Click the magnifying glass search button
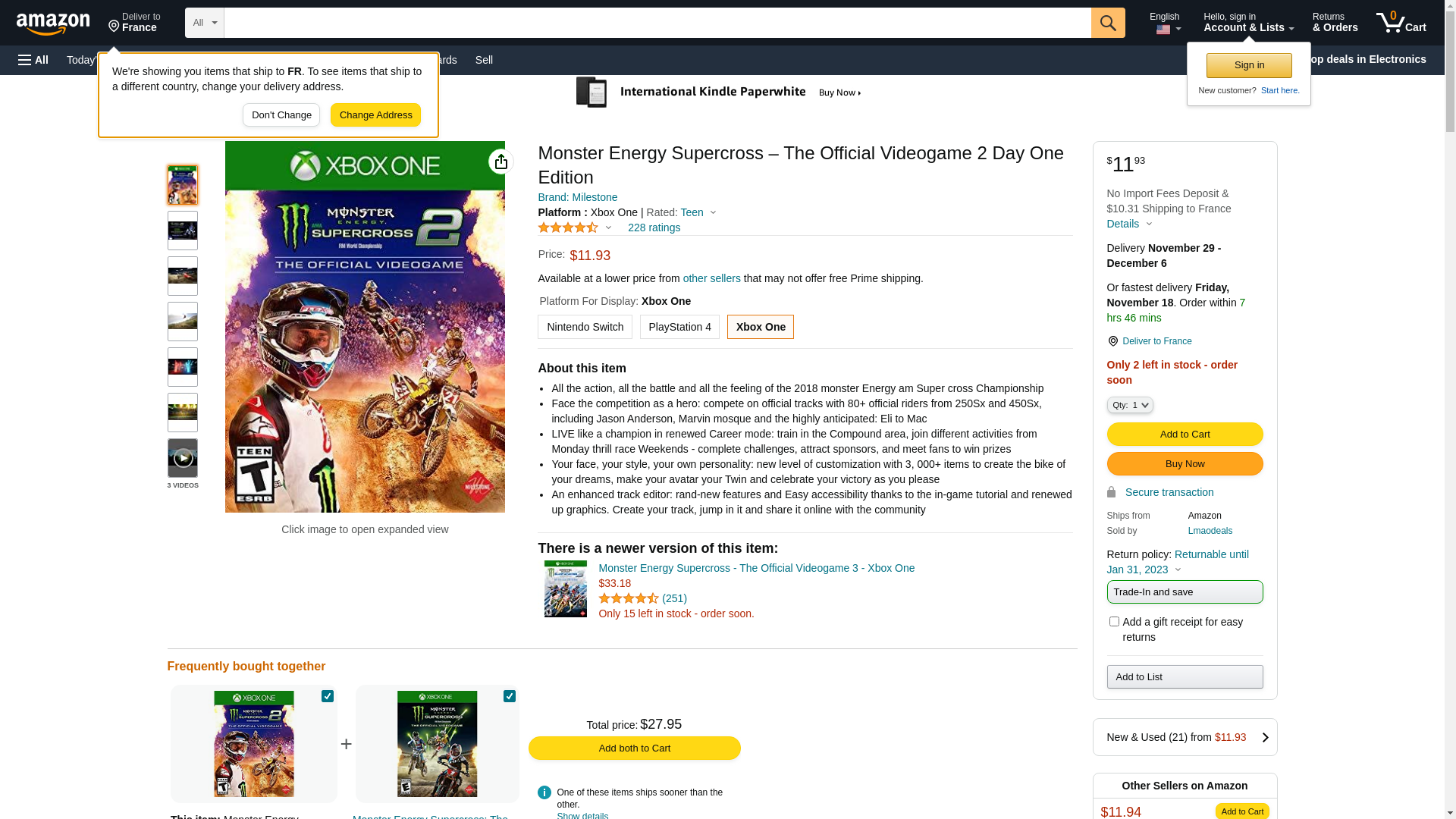1456x819 pixels. (x=1107, y=23)
